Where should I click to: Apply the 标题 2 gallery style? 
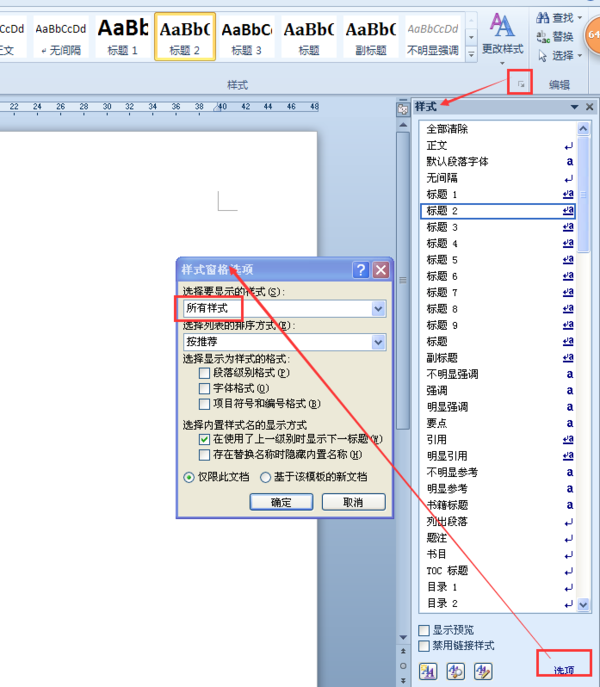(185, 36)
